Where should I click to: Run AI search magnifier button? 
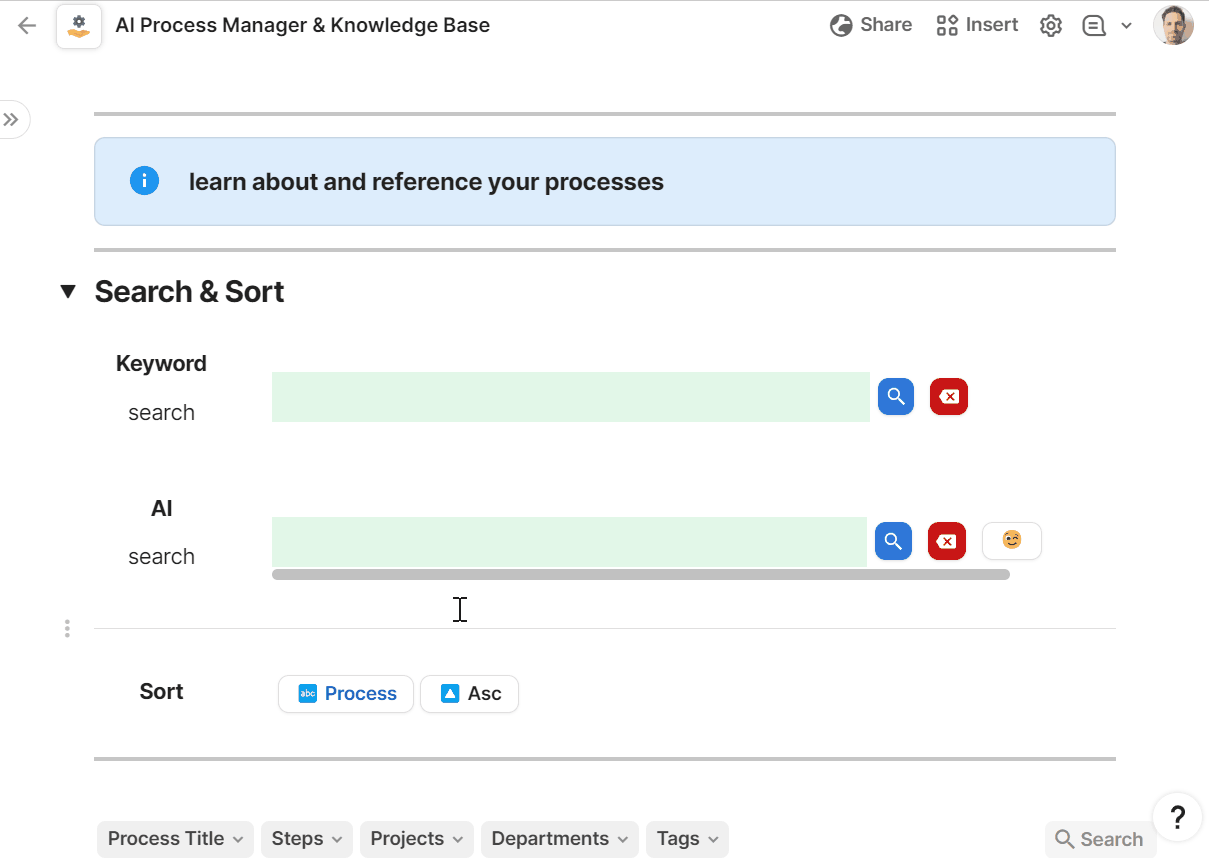pos(893,542)
